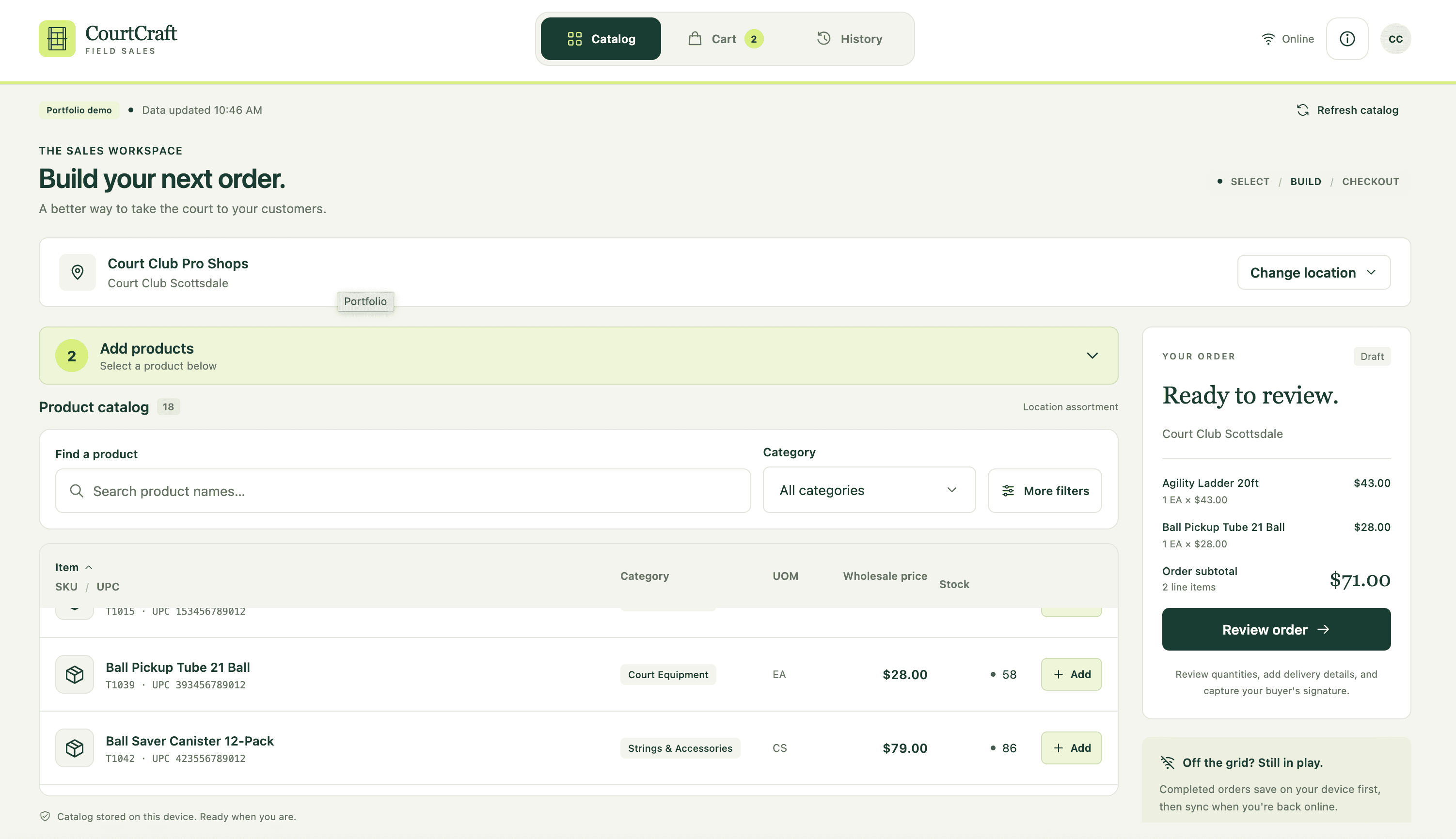Click the Portfolio tooltip label
Screen dimensions: 1456x839
365,301
